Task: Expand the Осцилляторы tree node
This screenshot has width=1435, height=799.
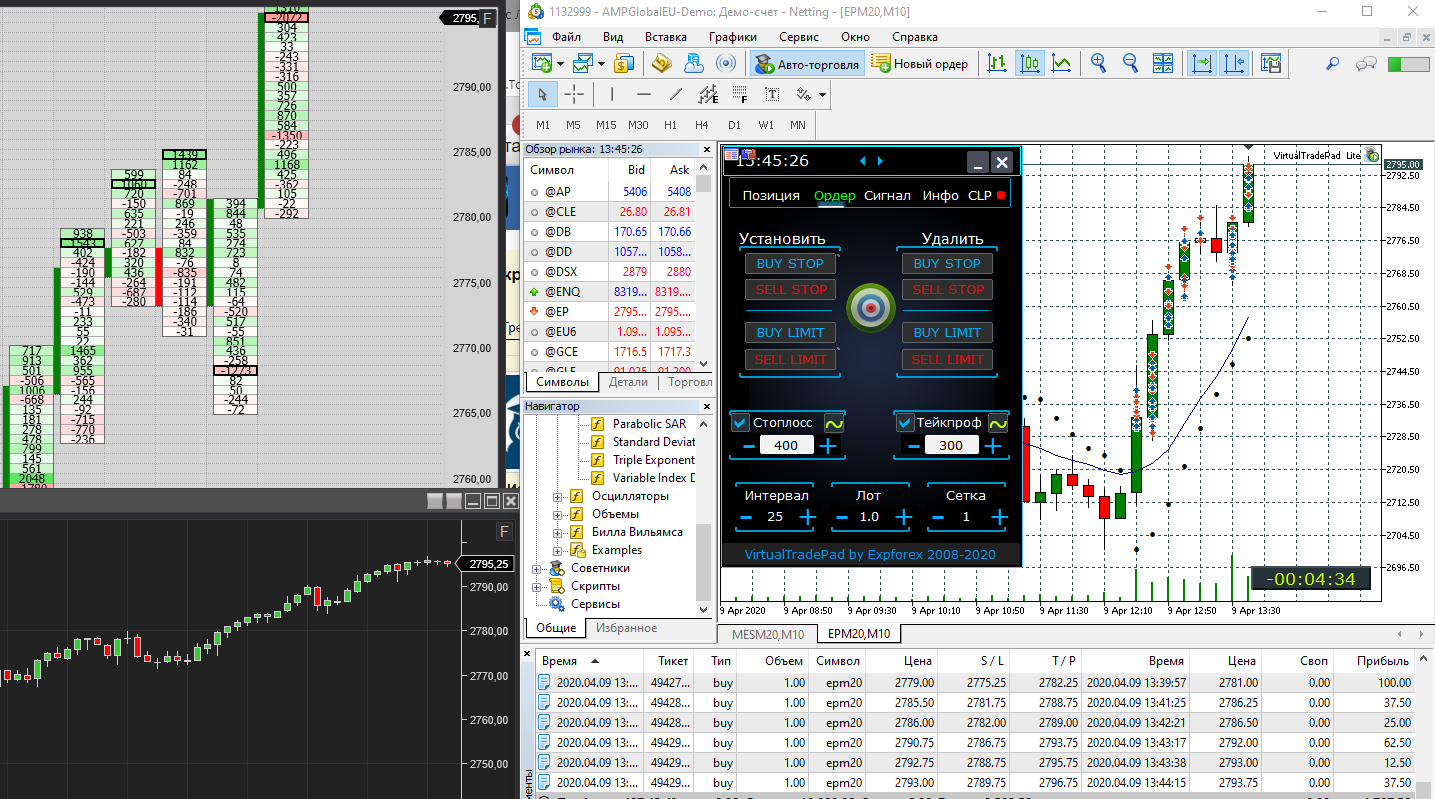Action: click(x=558, y=496)
